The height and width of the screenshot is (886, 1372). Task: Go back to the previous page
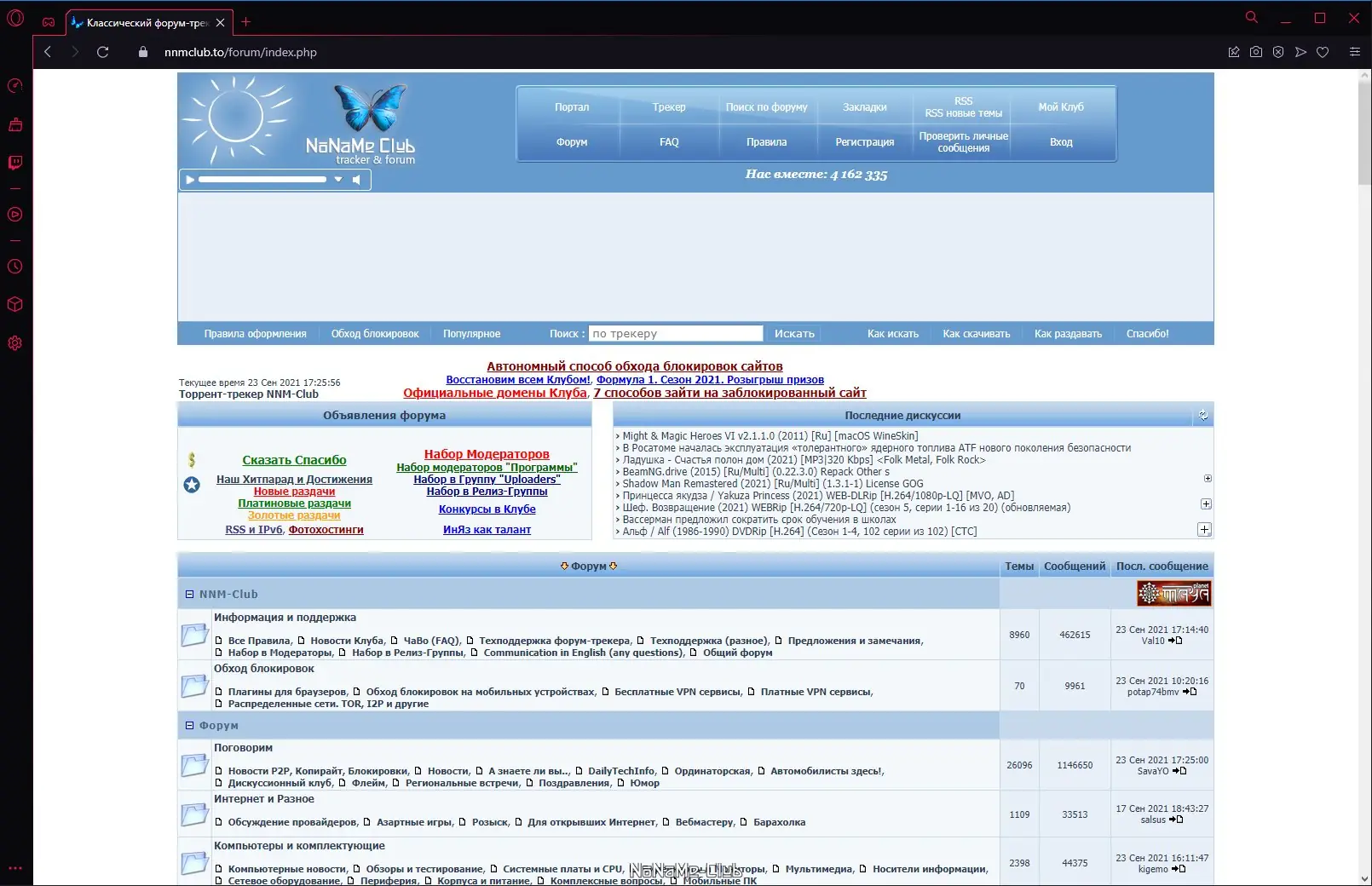point(48,52)
